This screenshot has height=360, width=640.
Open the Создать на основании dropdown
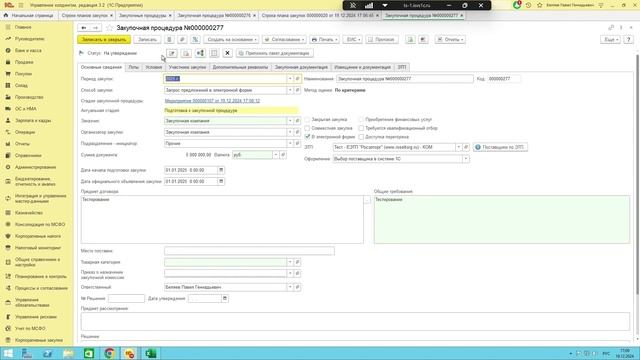231,40
